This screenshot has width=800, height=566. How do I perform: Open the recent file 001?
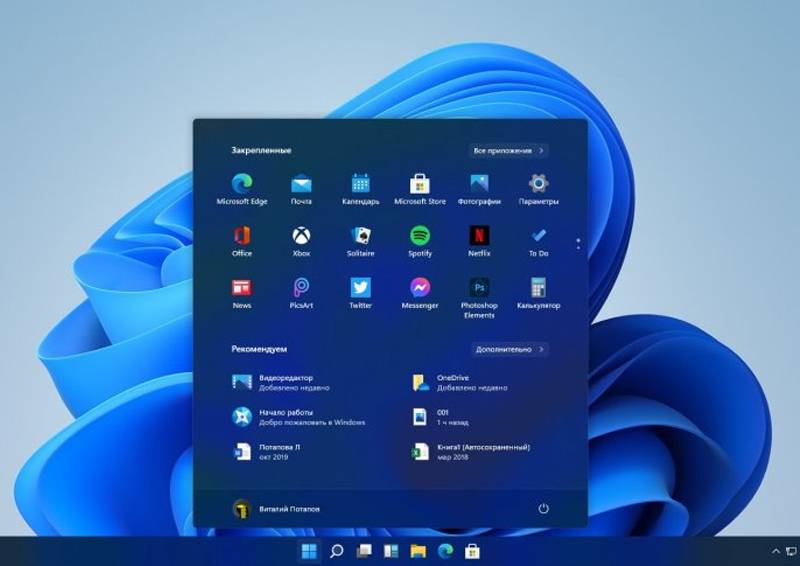[440, 417]
